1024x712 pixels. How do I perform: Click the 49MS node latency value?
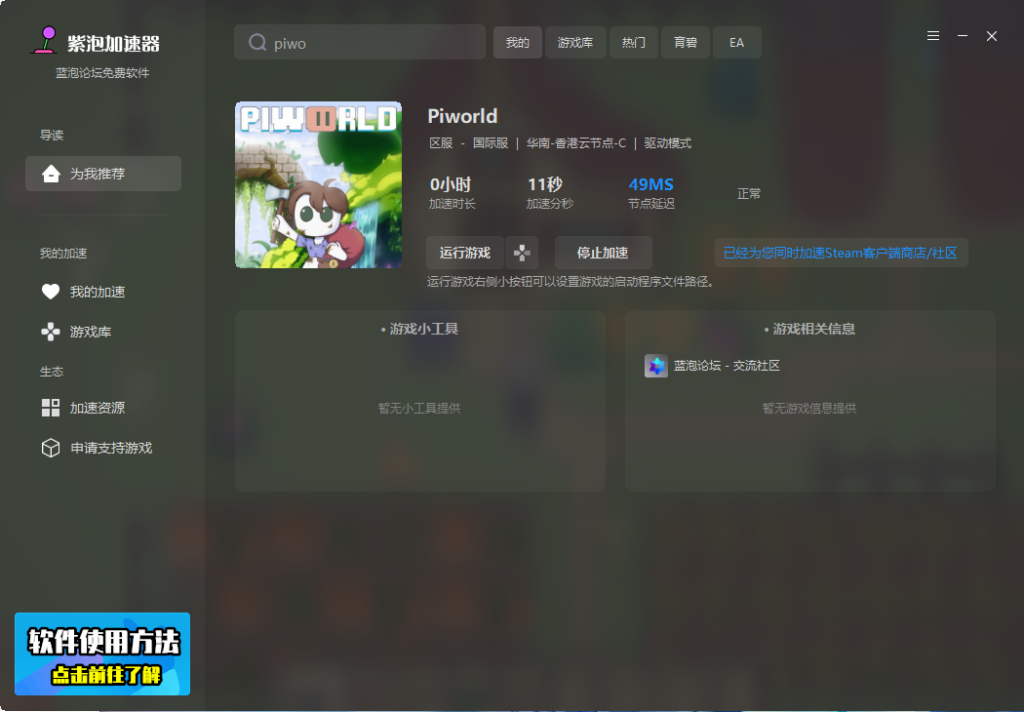[x=651, y=185]
